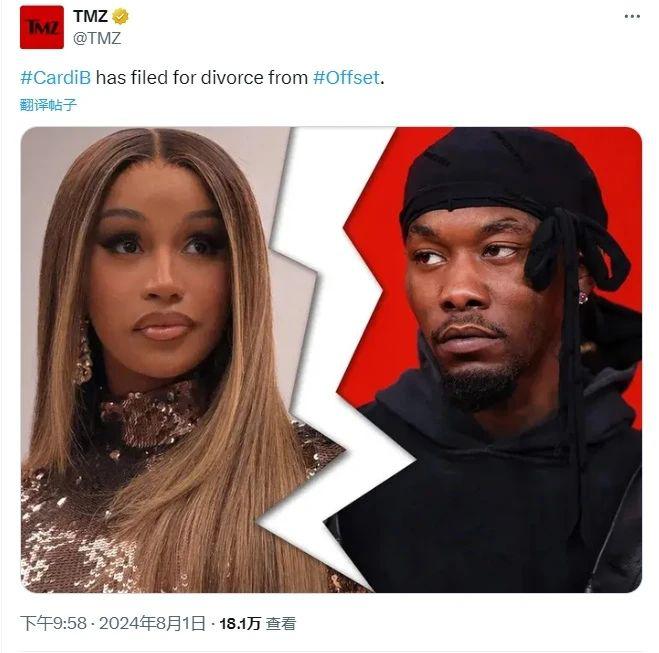
Task: Follow the #Offset hashtag link
Action: [x=346, y=78]
